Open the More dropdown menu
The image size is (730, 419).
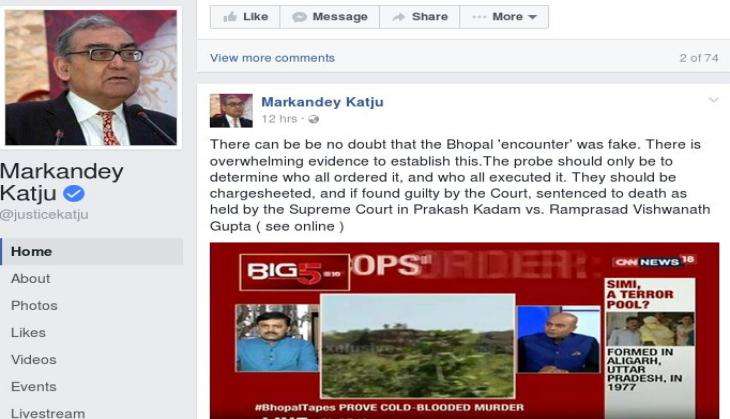(504, 17)
